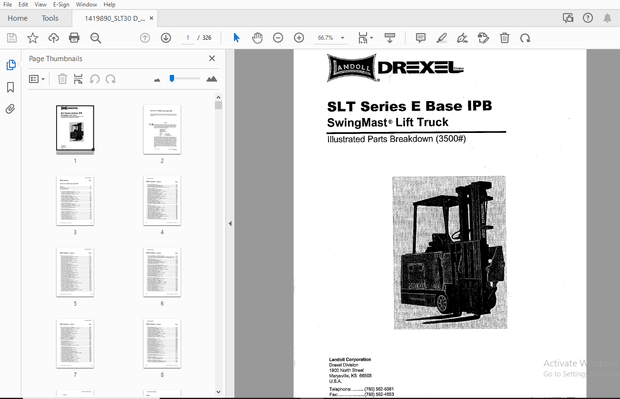Viewport: 620px width, 399px height.
Task: Open the help question mark icon
Action: point(588,18)
